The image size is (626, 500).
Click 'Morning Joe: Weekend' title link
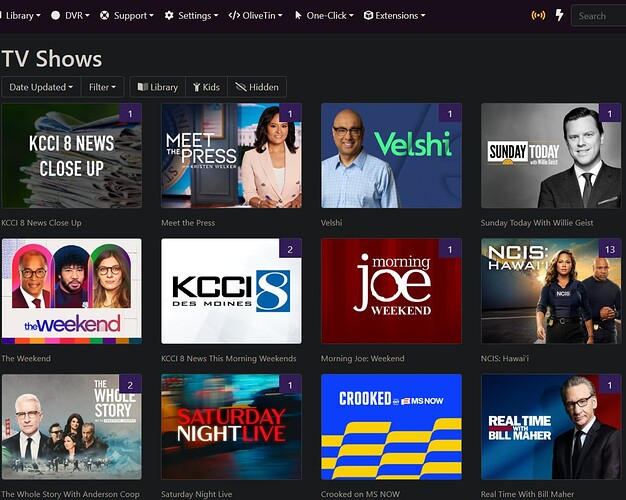click(x=363, y=358)
